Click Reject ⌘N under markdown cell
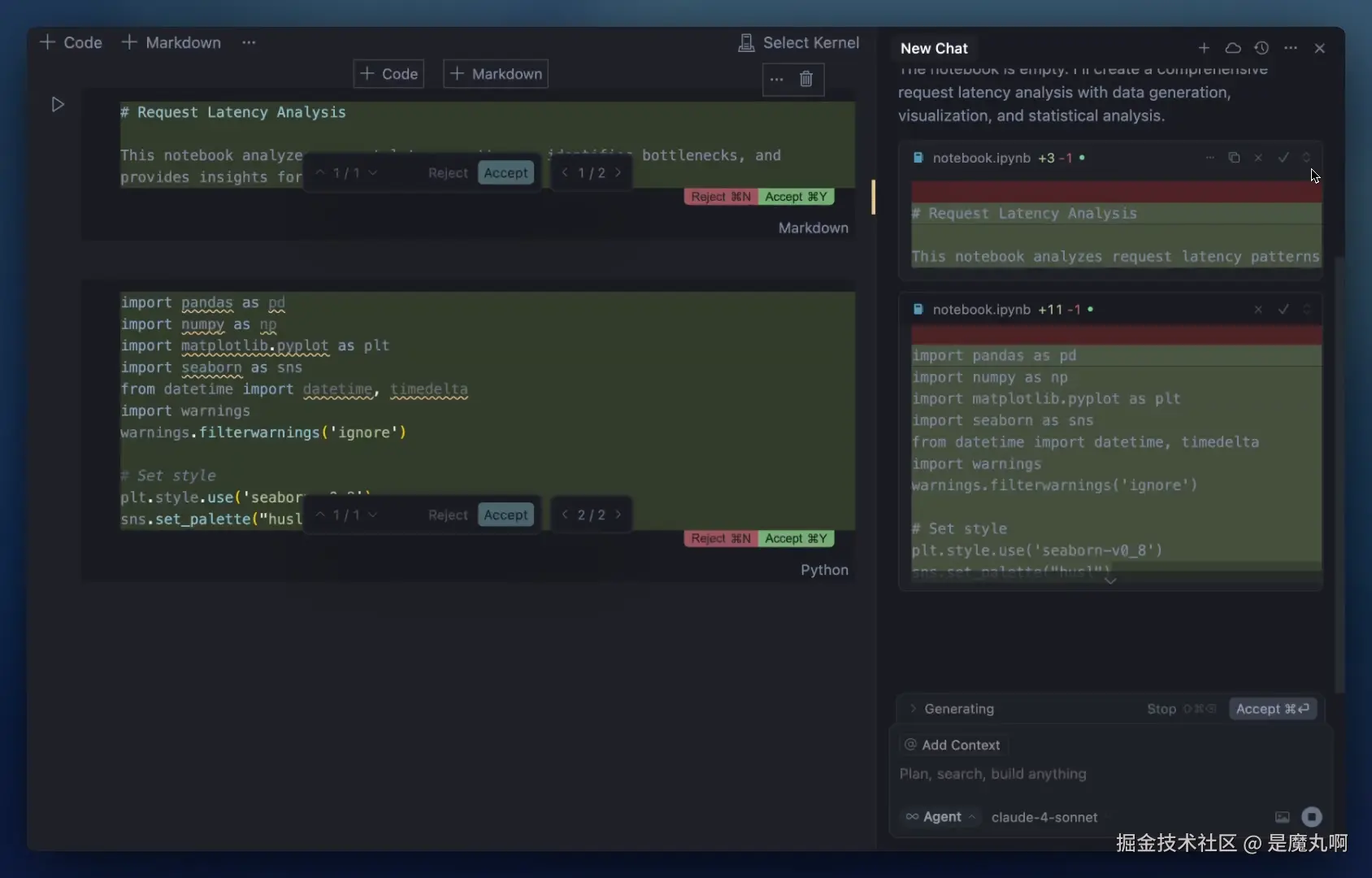 [721, 197]
